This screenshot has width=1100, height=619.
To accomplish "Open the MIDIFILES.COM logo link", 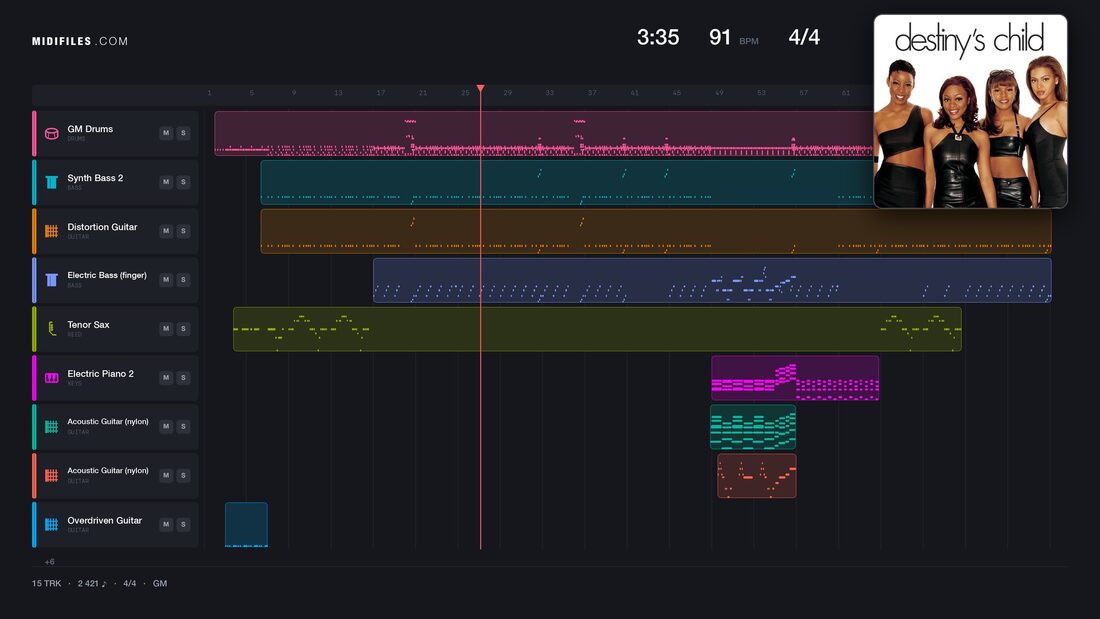I will coord(80,41).
